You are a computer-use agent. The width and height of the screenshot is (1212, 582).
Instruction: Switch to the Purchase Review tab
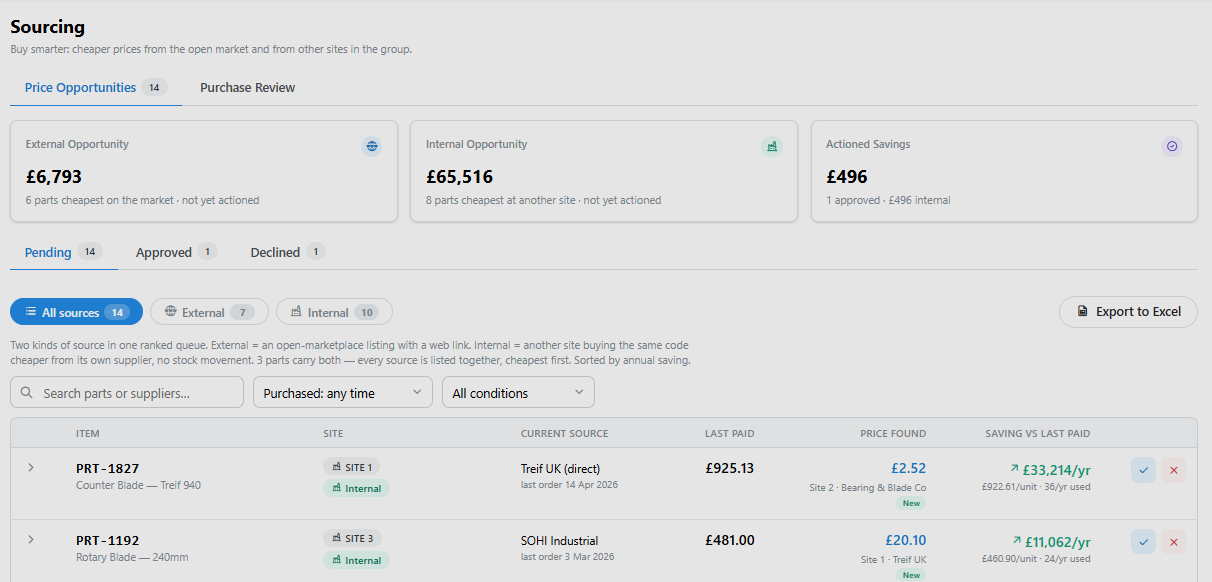[x=247, y=88]
